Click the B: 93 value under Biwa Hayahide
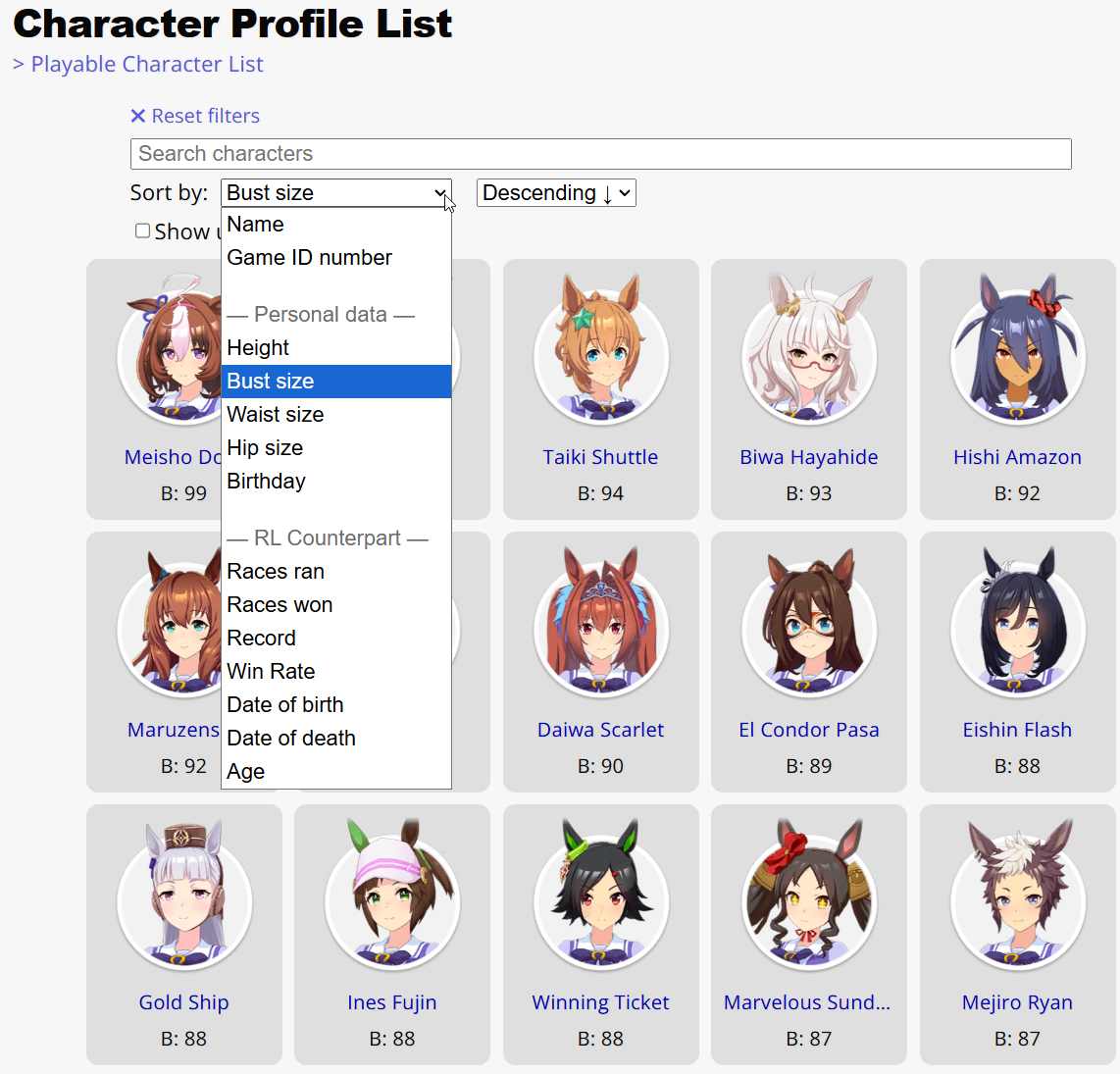This screenshot has width=1120, height=1074. [809, 493]
